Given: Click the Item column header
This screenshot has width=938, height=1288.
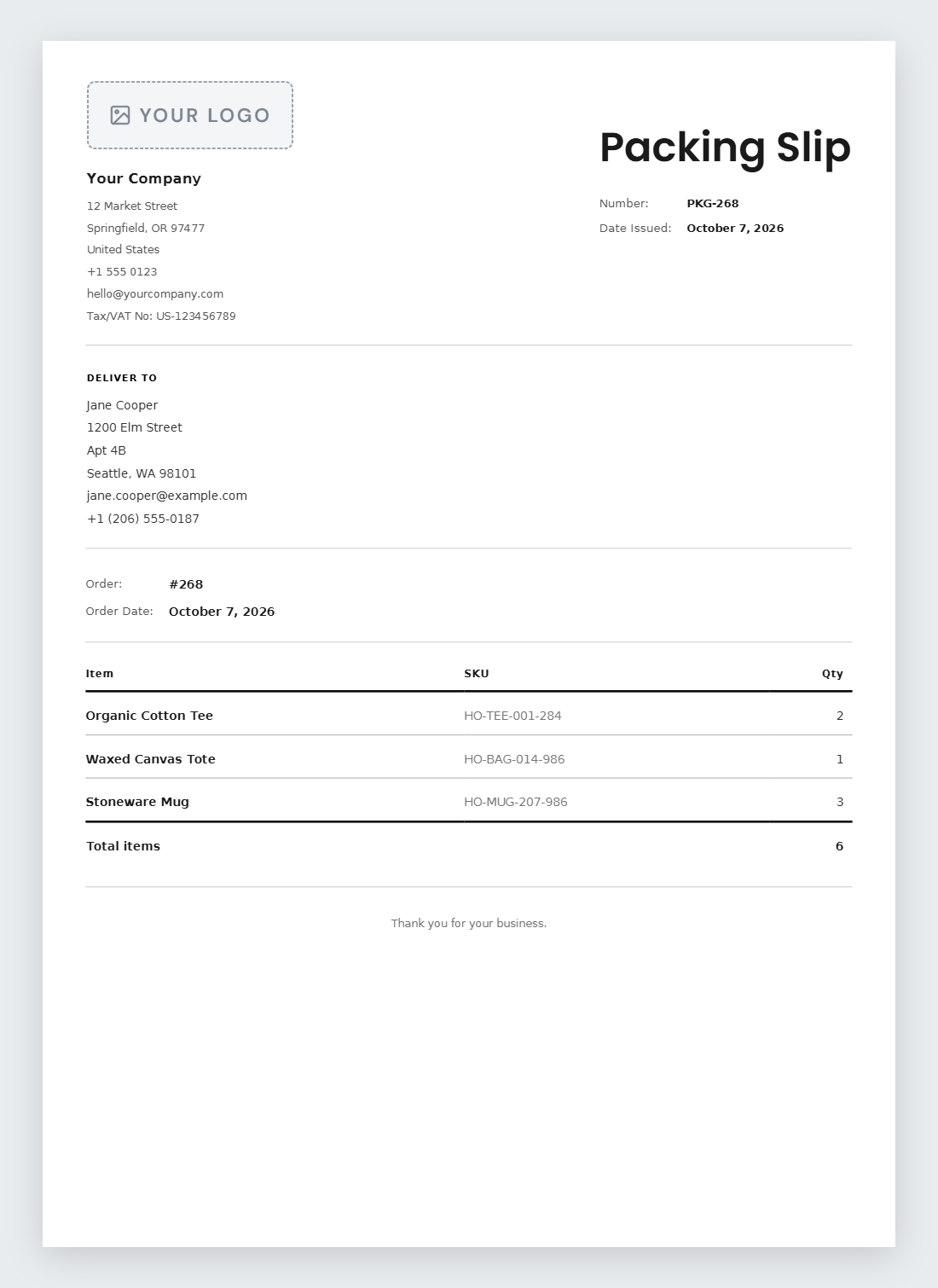Looking at the screenshot, I should click(x=100, y=674).
